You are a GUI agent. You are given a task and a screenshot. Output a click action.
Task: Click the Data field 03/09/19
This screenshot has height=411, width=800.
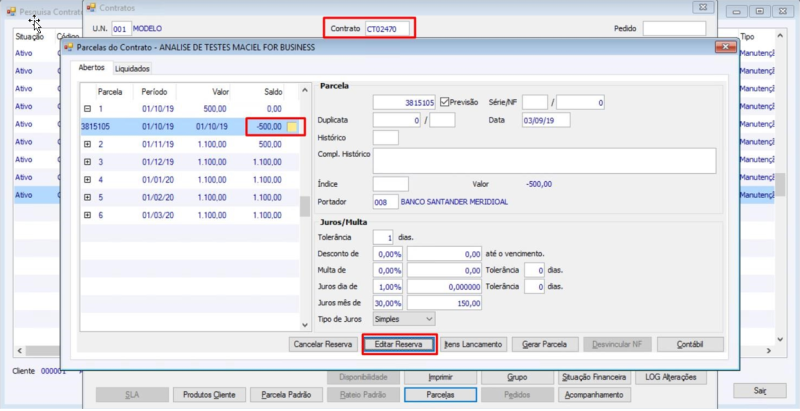pos(546,120)
